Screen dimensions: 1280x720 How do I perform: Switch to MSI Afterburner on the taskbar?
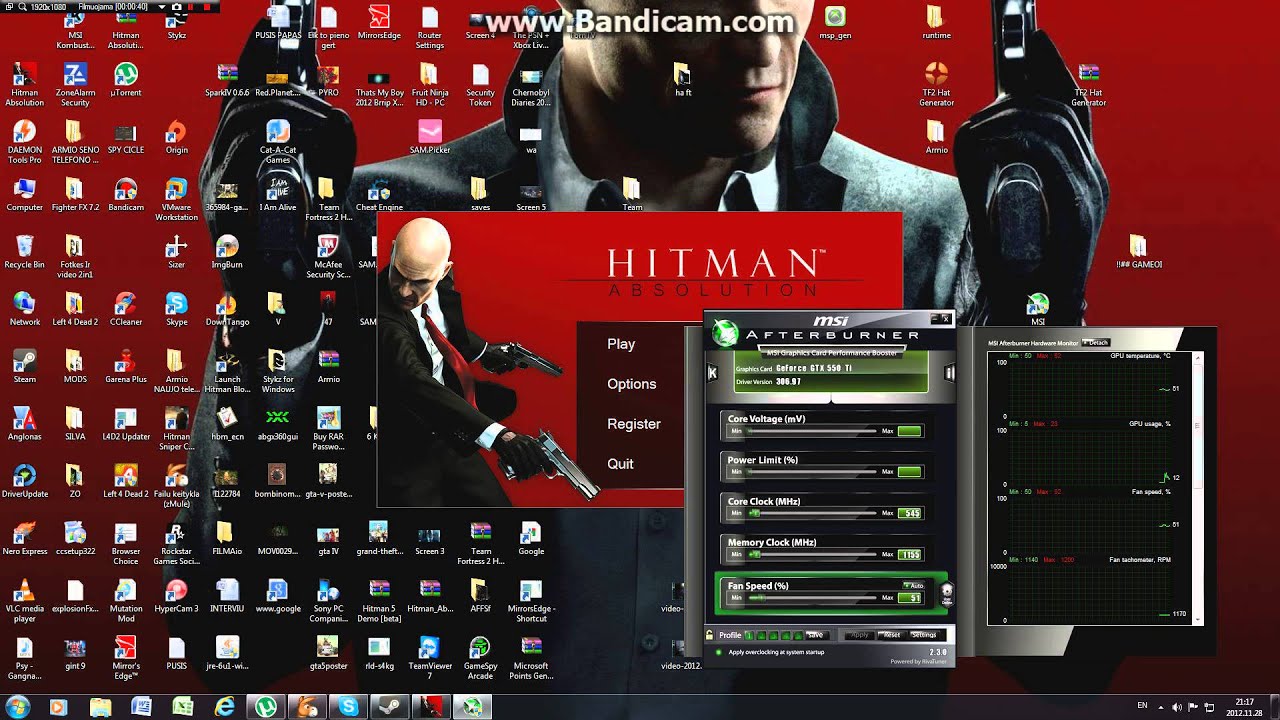(471, 707)
